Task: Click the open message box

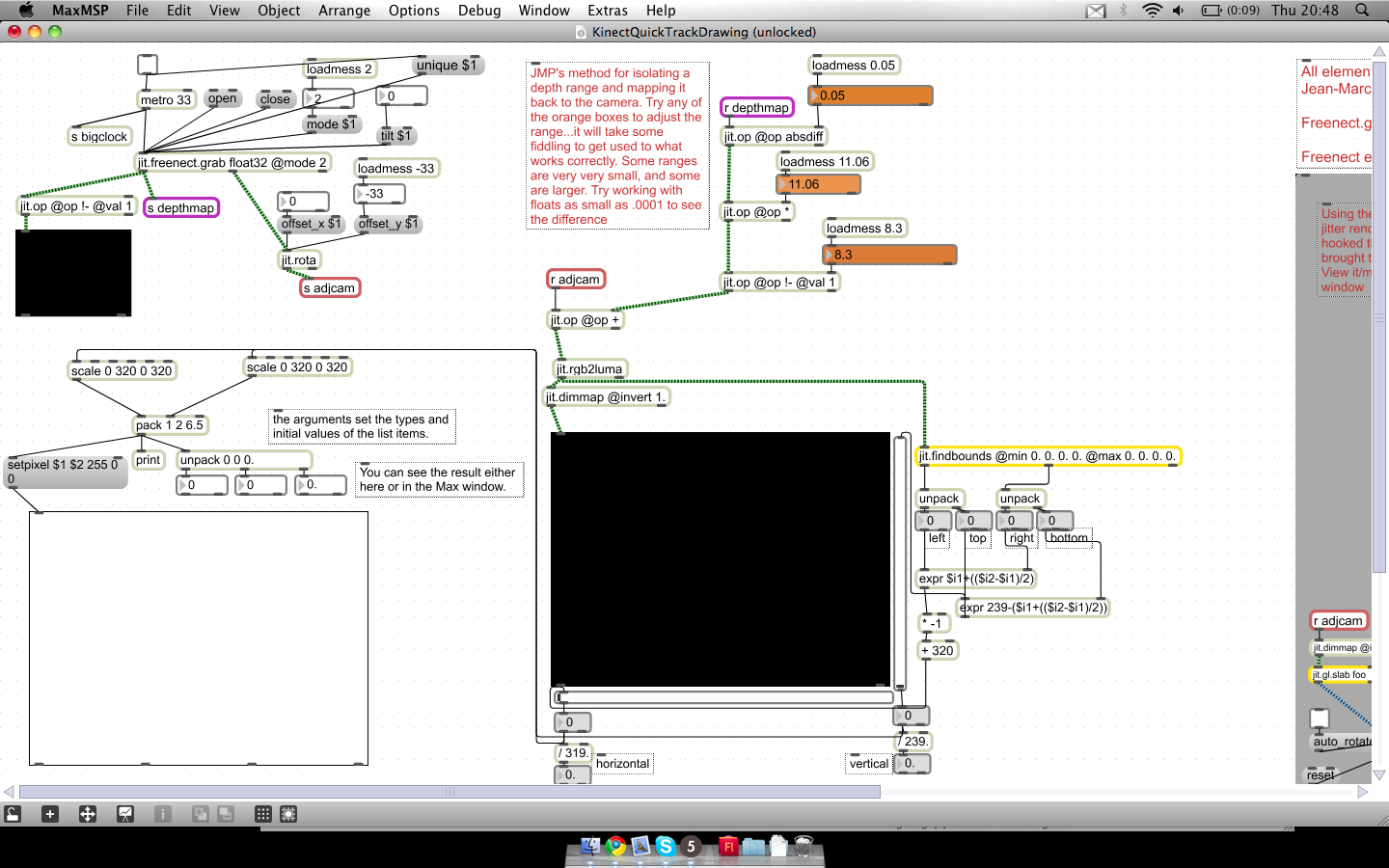Action: pos(222,98)
